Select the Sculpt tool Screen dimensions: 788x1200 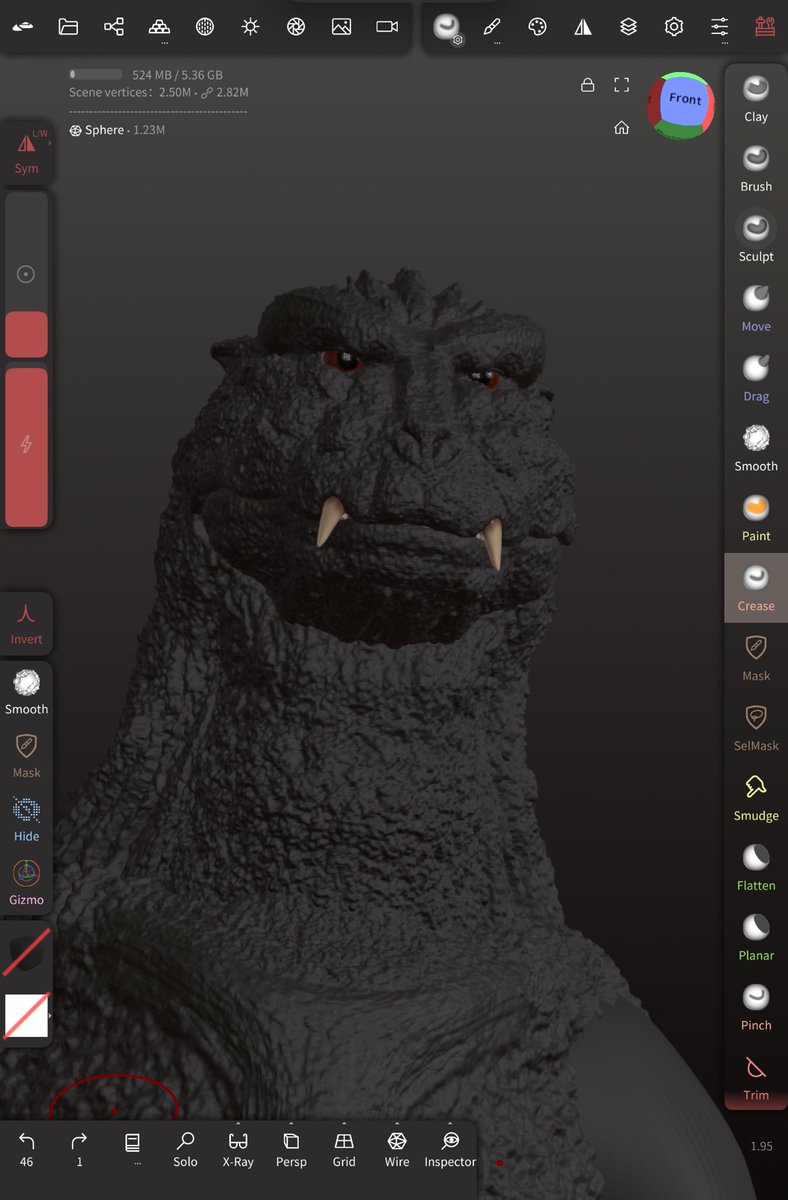756,238
